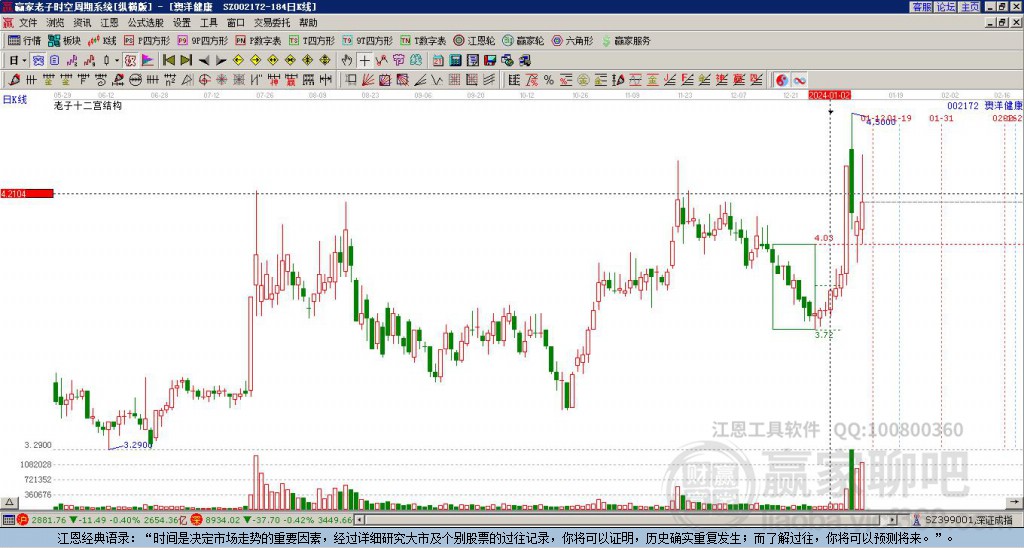The width and height of the screenshot is (1024, 548).
Task: Click the K线 toolbar button
Action: [x=102, y=40]
